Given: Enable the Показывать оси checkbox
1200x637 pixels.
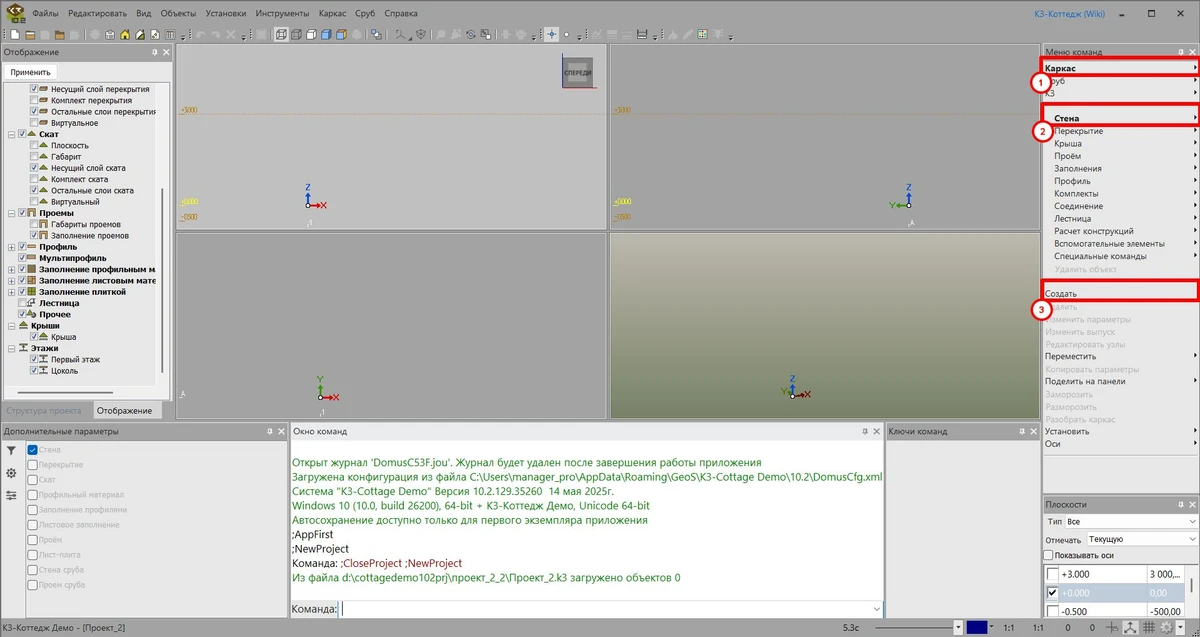Looking at the screenshot, I should pos(1048,555).
